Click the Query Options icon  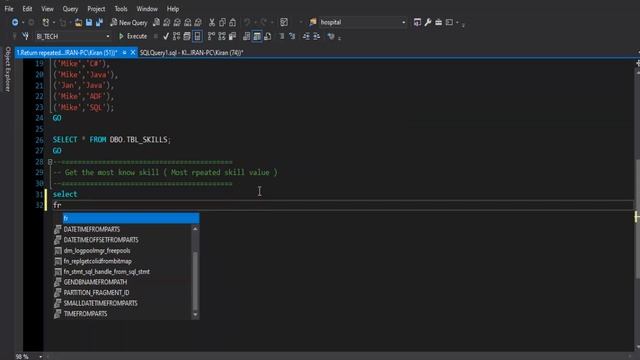(x=187, y=36)
